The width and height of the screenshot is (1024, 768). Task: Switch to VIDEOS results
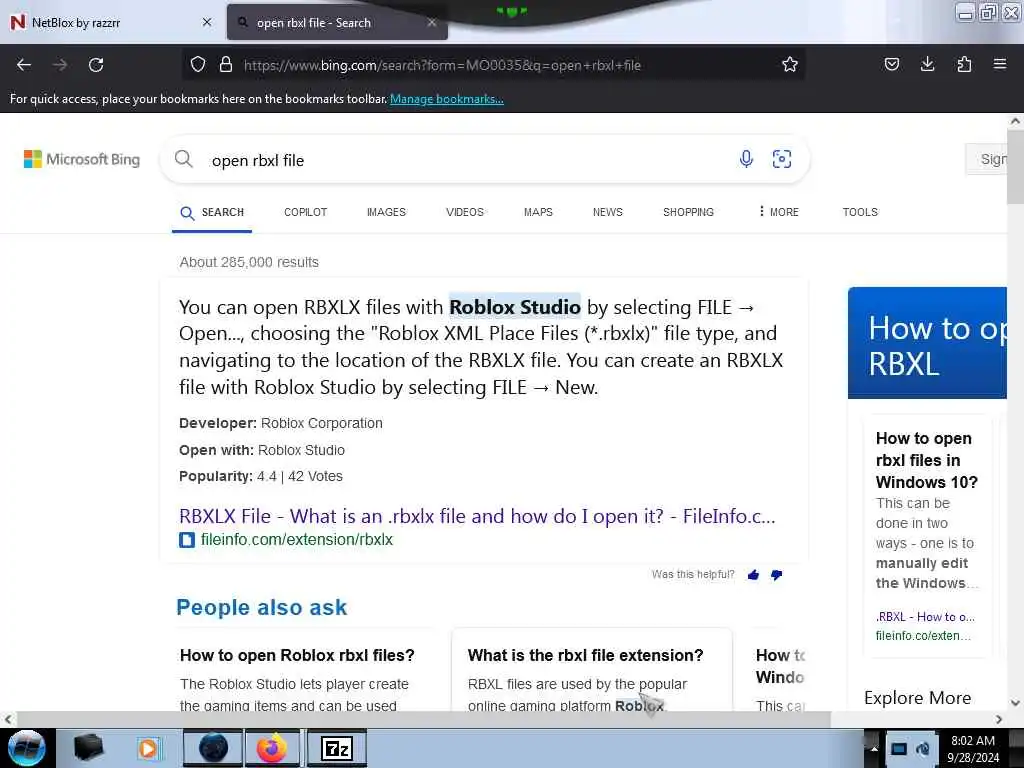pos(465,212)
